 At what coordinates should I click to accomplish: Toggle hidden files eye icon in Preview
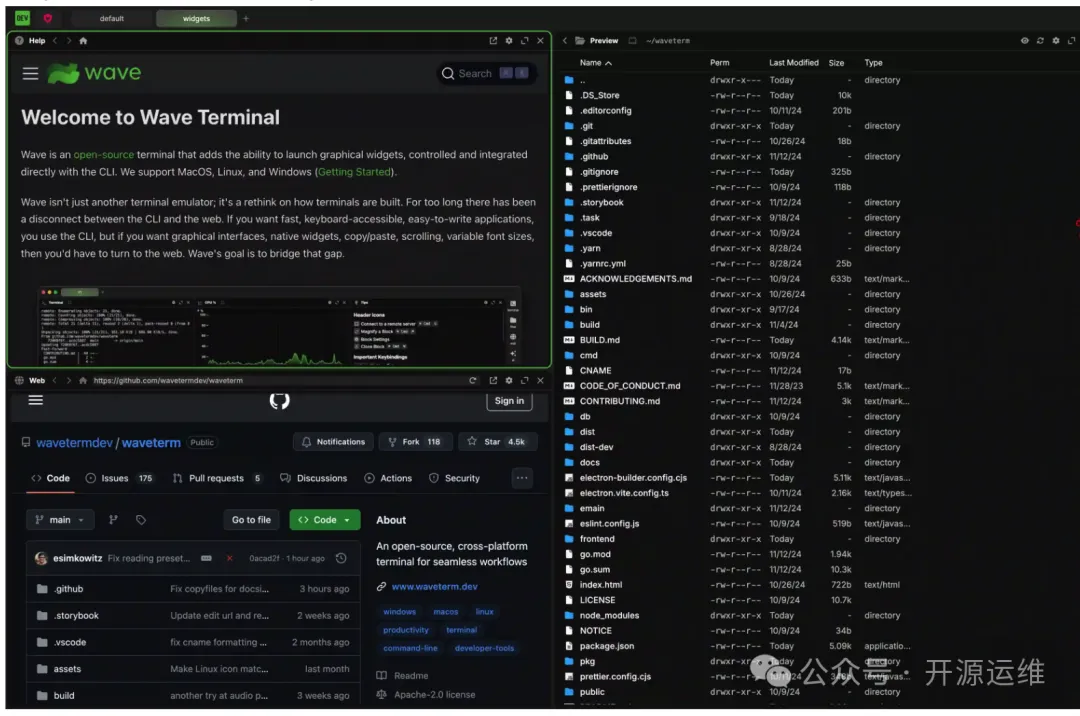click(1024, 41)
